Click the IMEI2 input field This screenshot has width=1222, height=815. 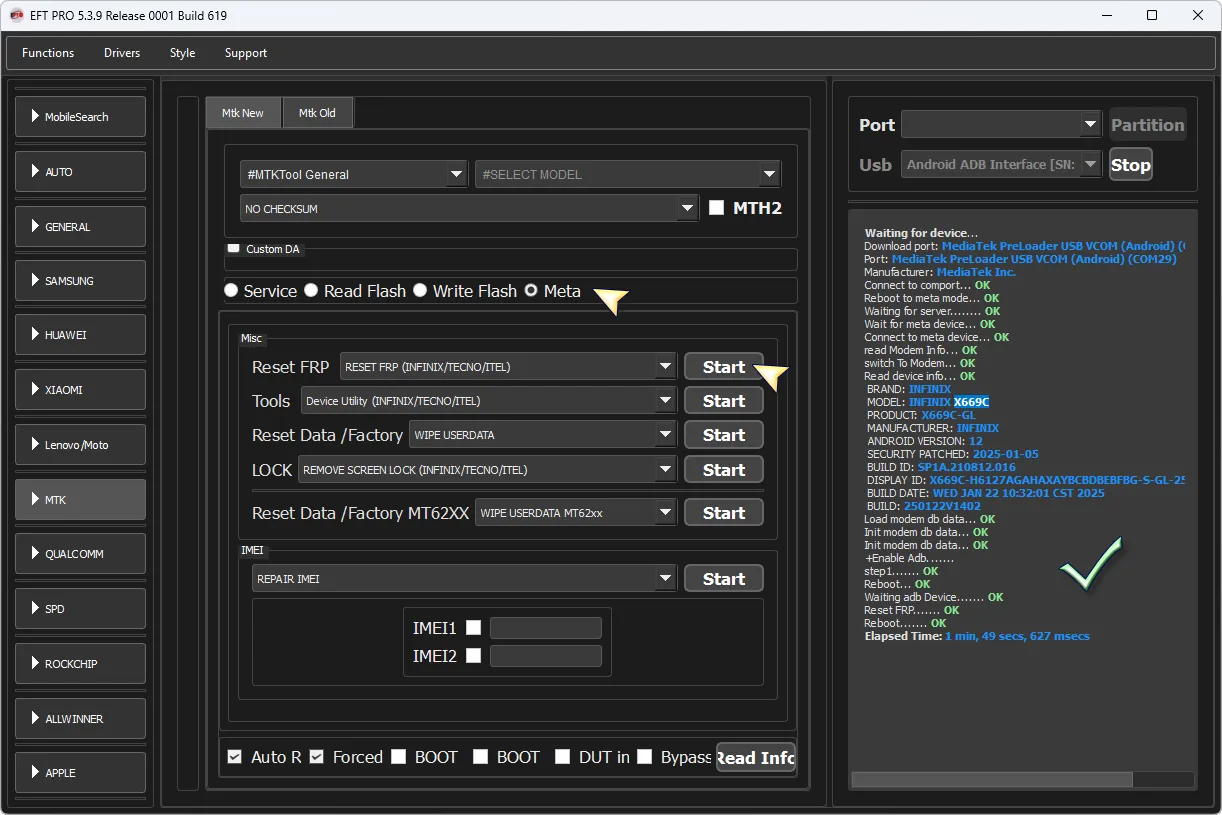pyautogui.click(x=545, y=656)
